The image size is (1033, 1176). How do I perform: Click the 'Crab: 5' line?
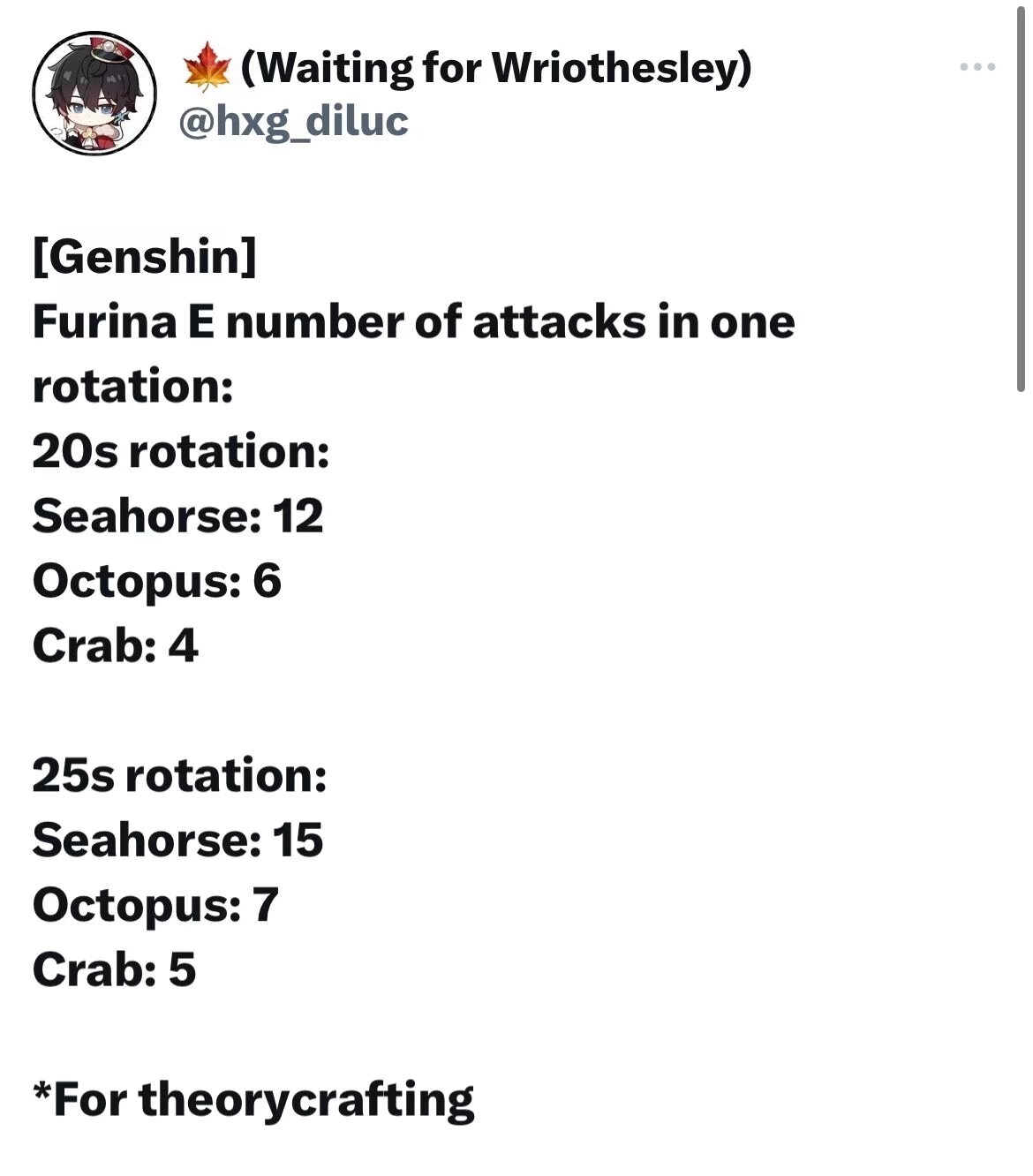coord(115,969)
